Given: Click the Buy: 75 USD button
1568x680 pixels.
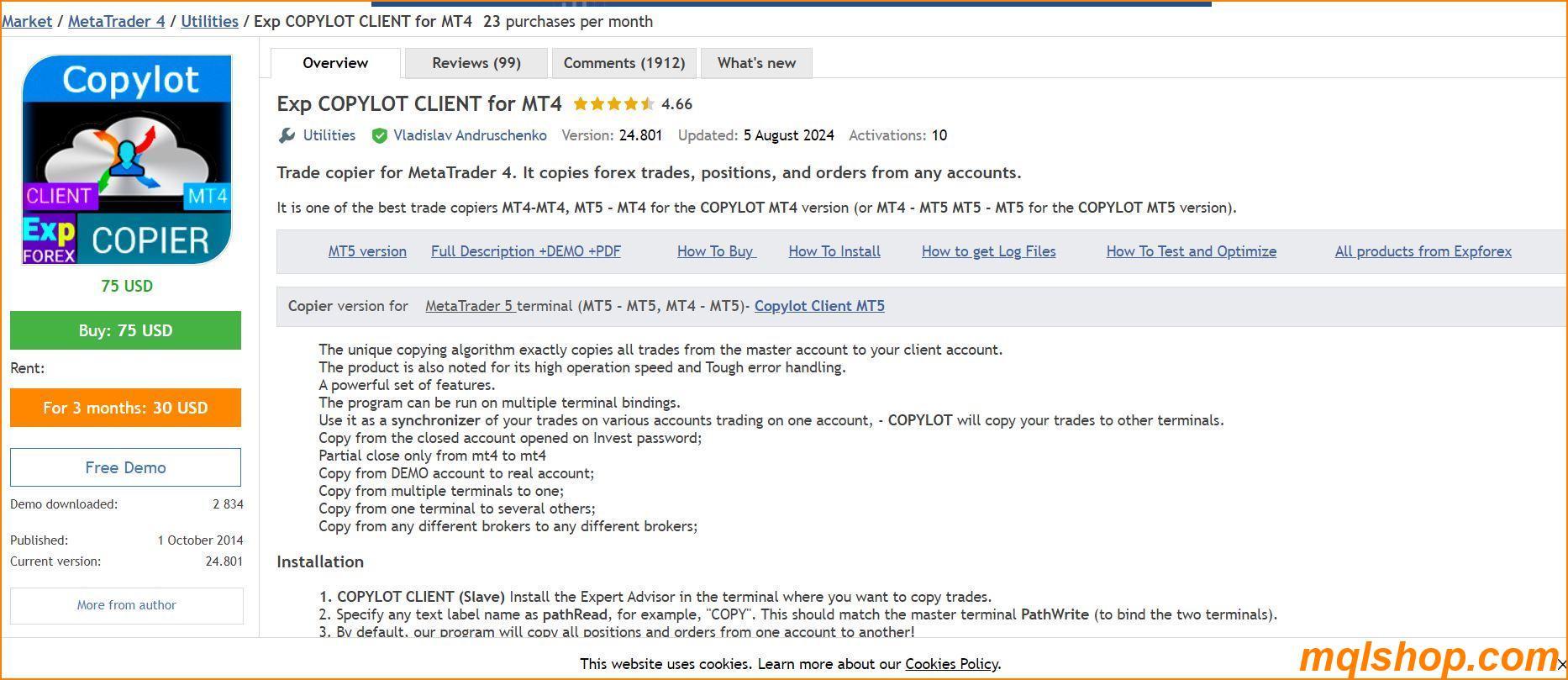Looking at the screenshot, I should tap(125, 329).
